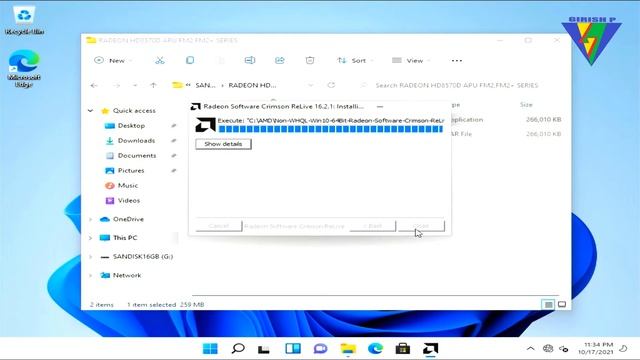Go up one folder with the up arrow
Screen dimensions: 640x360
(153, 85)
